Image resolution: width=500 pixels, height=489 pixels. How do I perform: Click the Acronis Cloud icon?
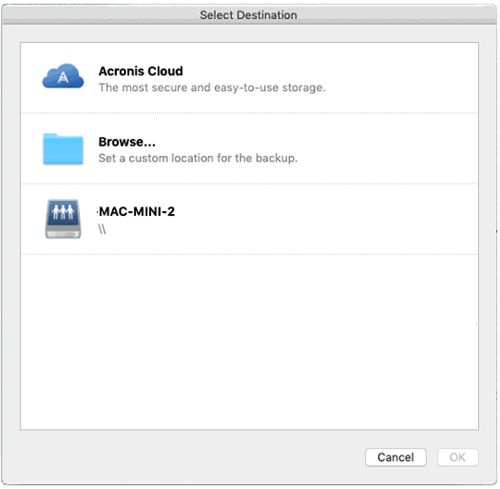coord(63,76)
